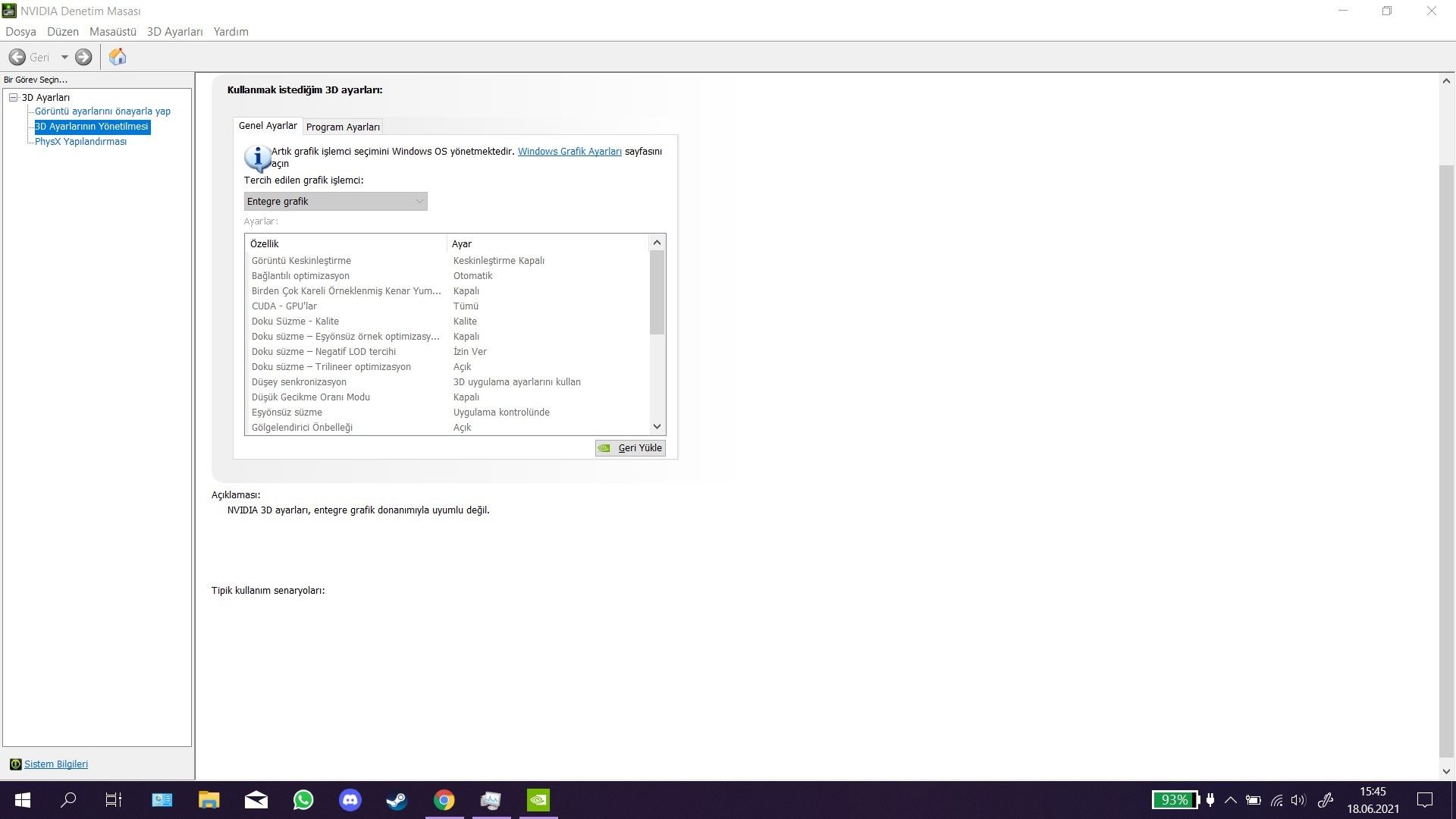Click the blue info icon in Genel Ayarlar
This screenshot has width=1456, height=819.
click(x=257, y=158)
